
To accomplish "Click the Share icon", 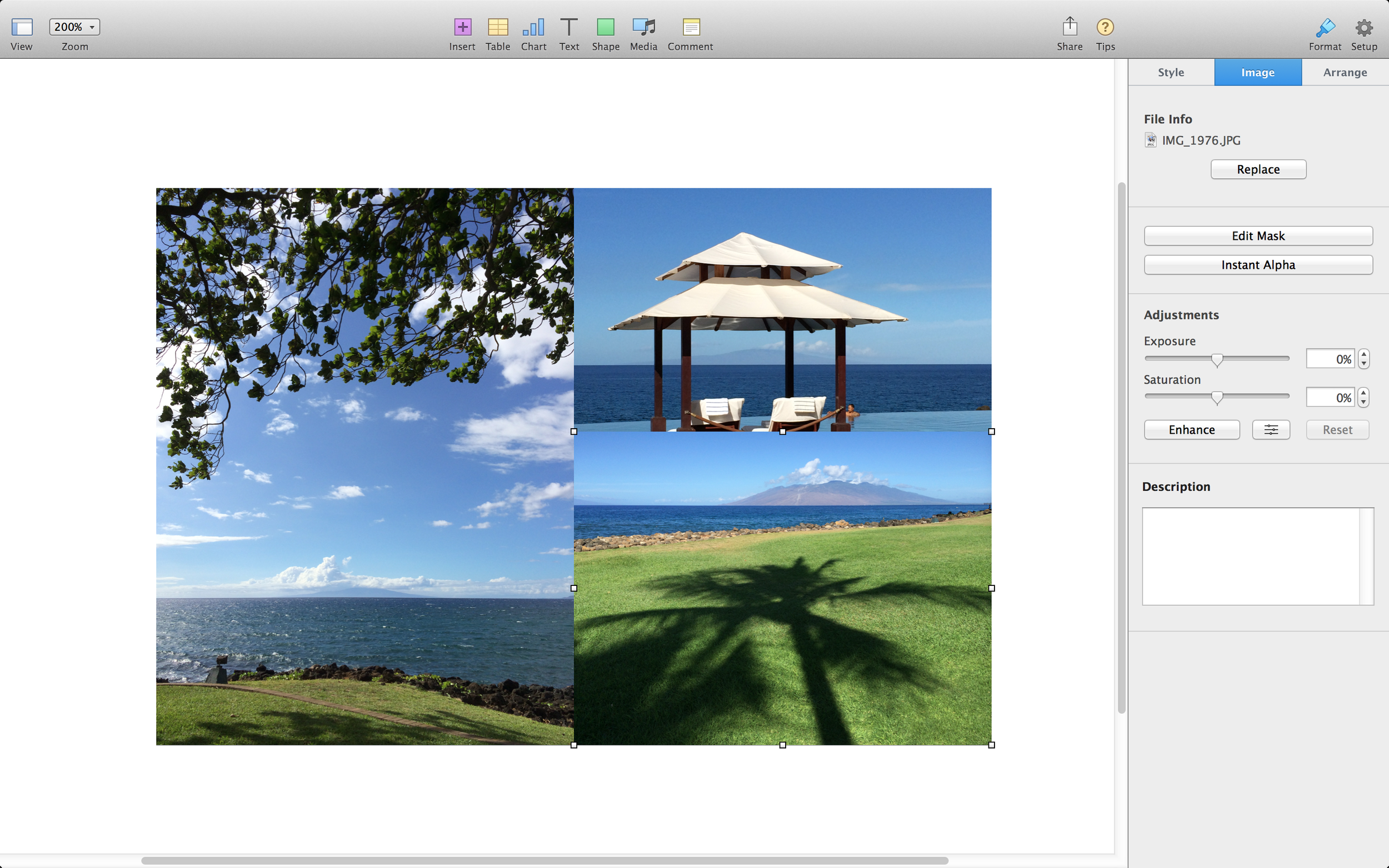I will click(x=1070, y=27).
